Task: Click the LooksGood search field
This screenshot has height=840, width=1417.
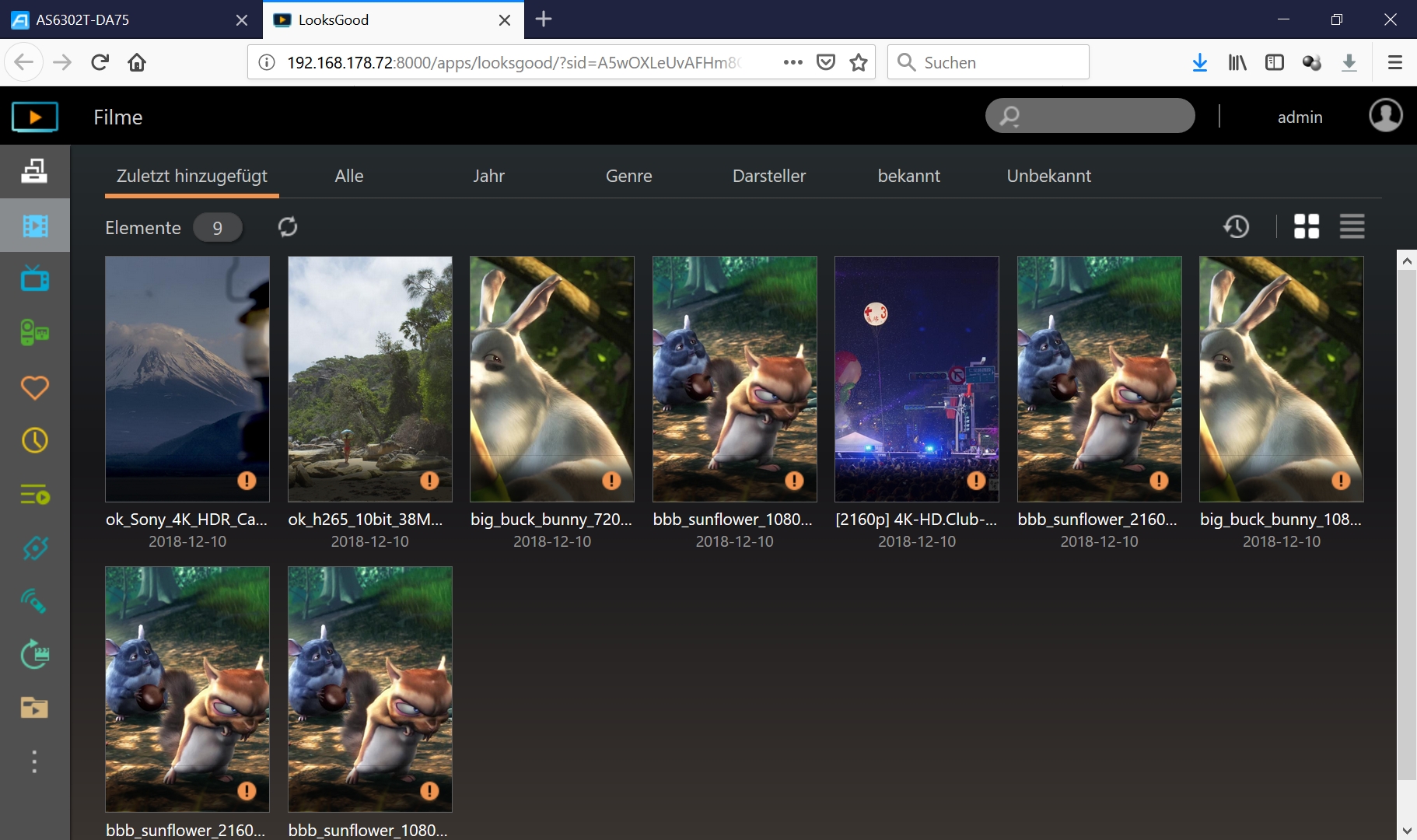Action: pos(1090,116)
